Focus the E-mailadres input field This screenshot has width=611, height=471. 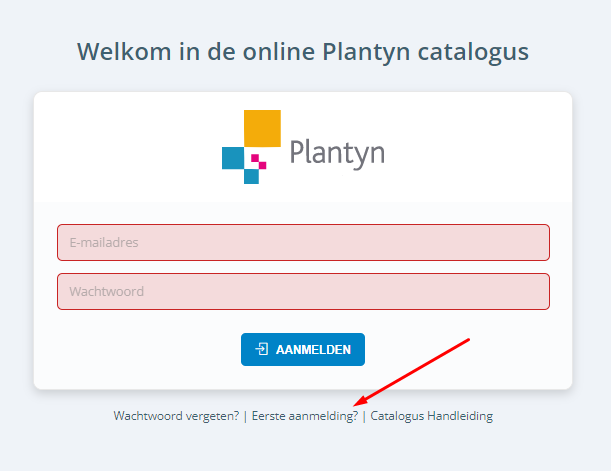point(303,242)
